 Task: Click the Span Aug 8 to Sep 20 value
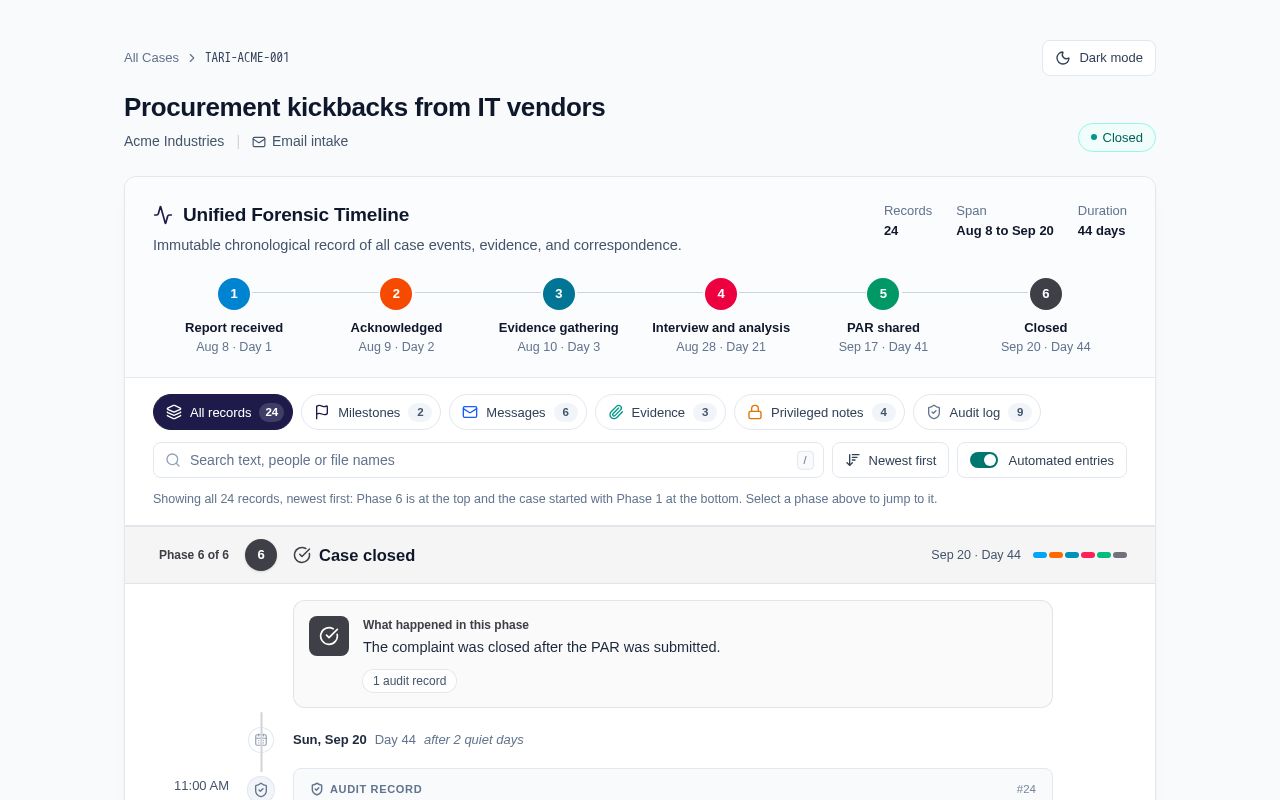(x=1005, y=231)
